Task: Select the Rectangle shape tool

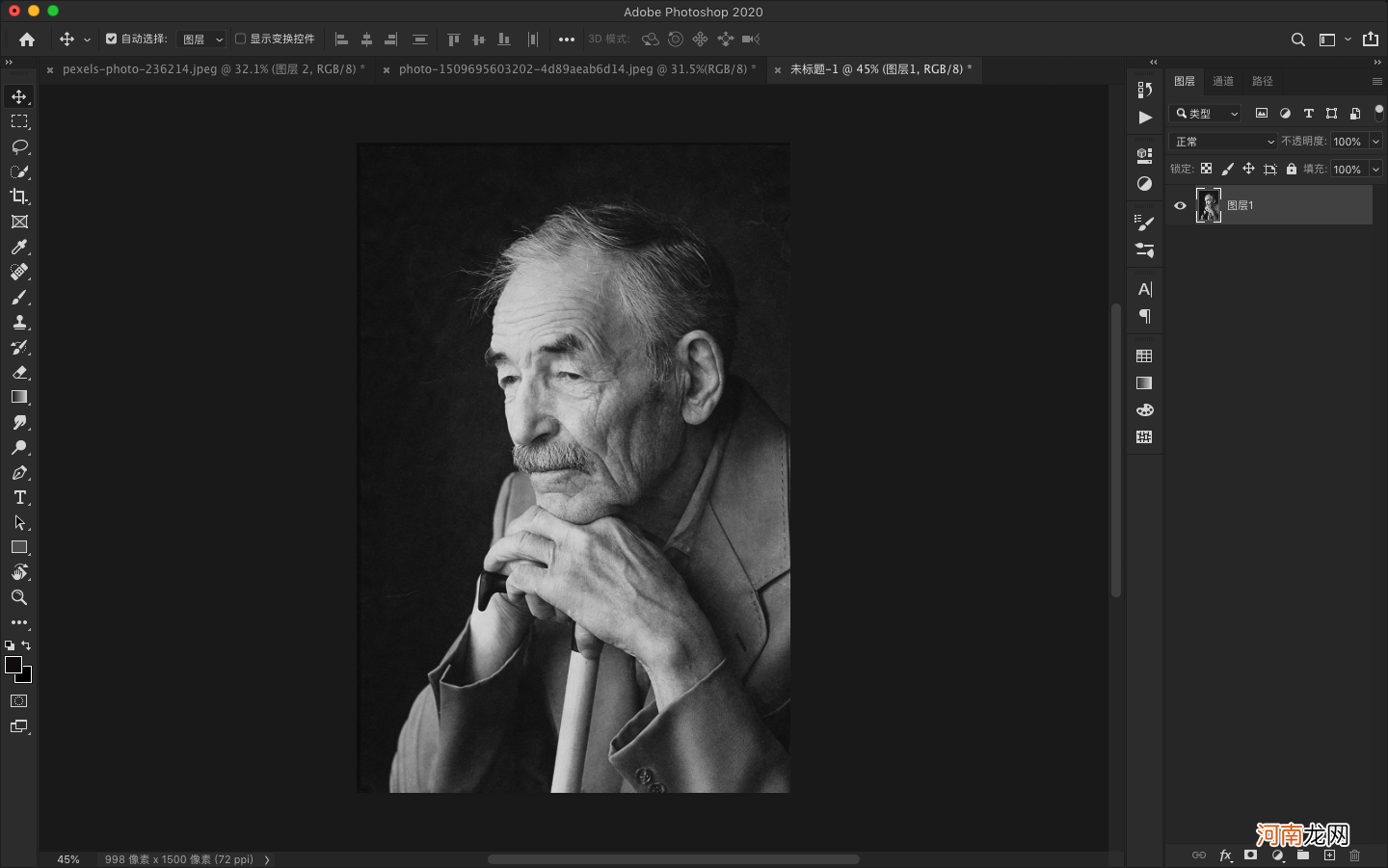Action: click(19, 547)
